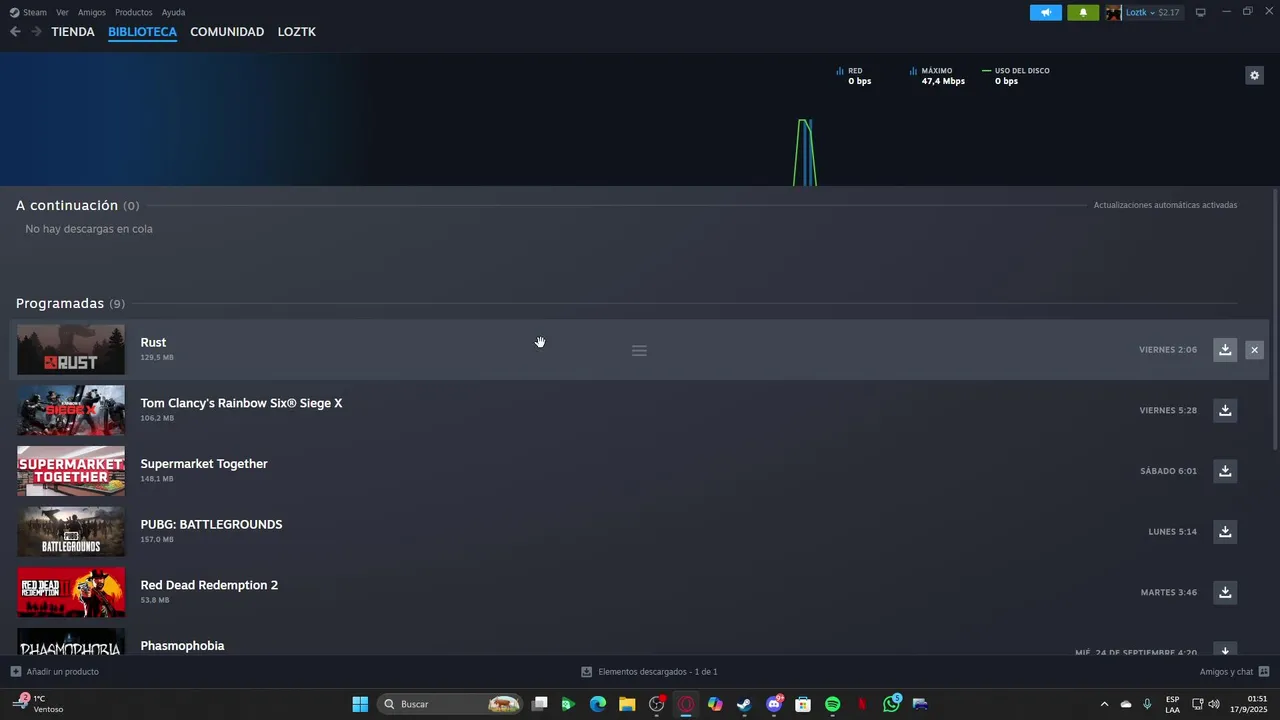Image resolution: width=1280 pixels, height=720 pixels.
Task: Open Discord from the taskbar
Action: tap(774, 704)
